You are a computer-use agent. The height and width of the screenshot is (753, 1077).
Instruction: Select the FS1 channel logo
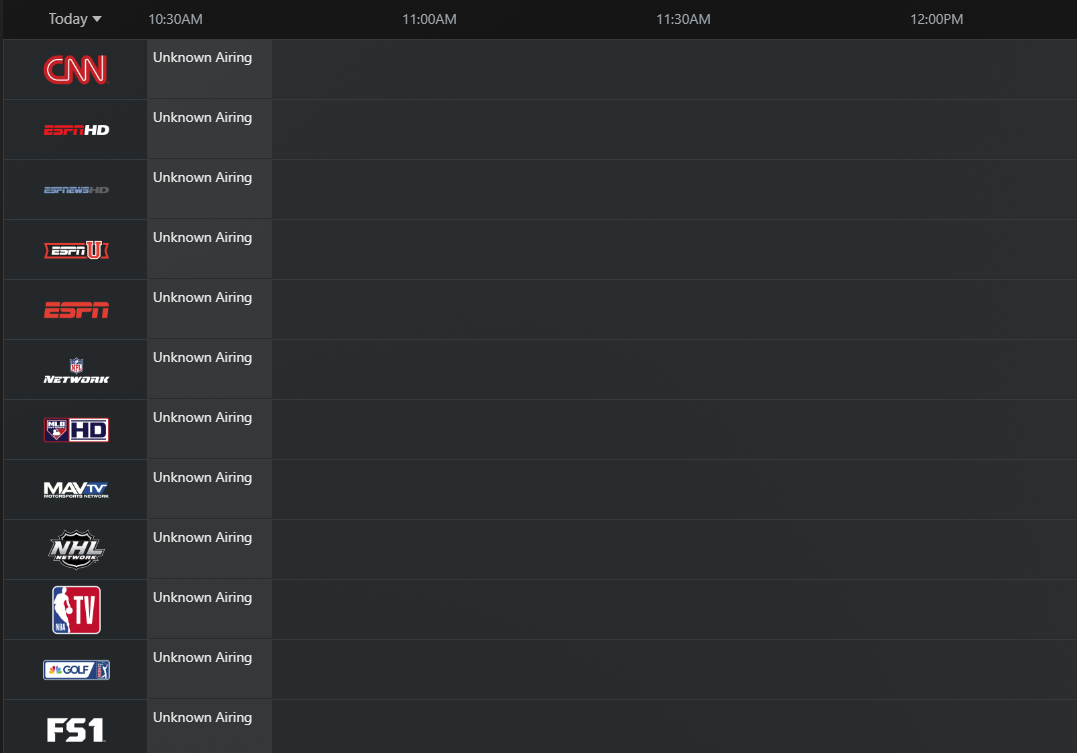pos(76,730)
